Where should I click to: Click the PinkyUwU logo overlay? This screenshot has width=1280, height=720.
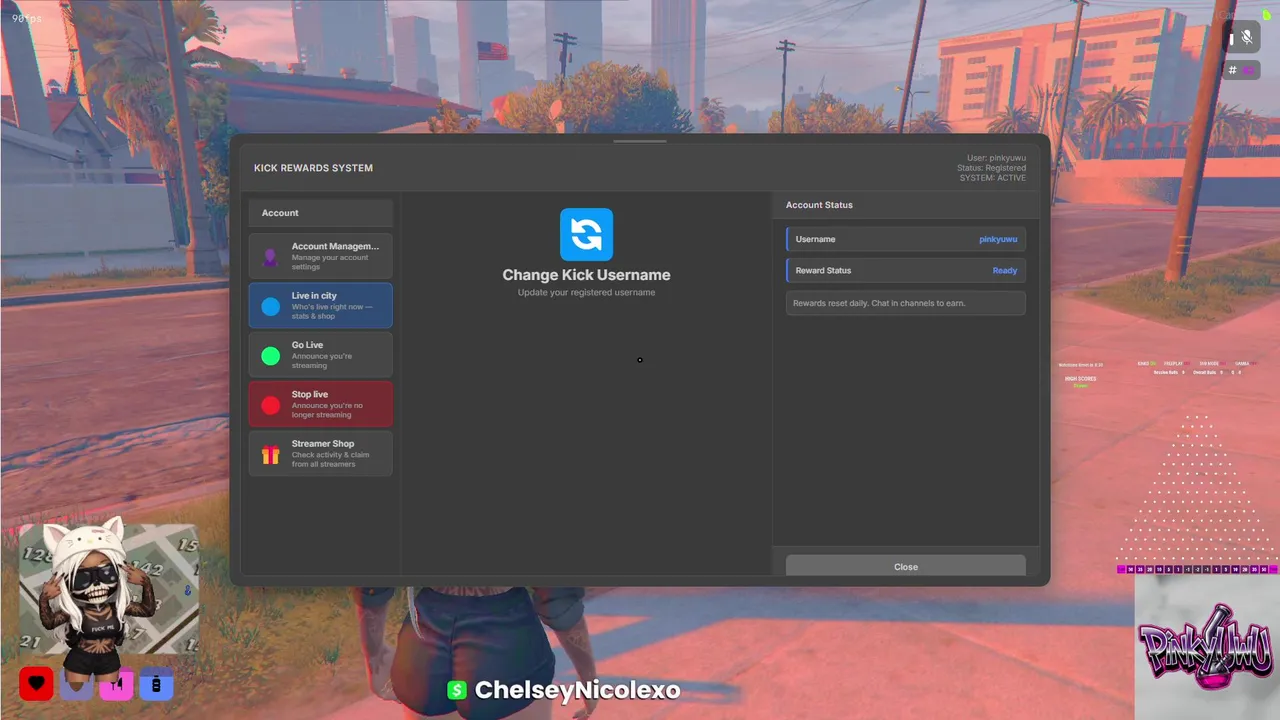1206,647
